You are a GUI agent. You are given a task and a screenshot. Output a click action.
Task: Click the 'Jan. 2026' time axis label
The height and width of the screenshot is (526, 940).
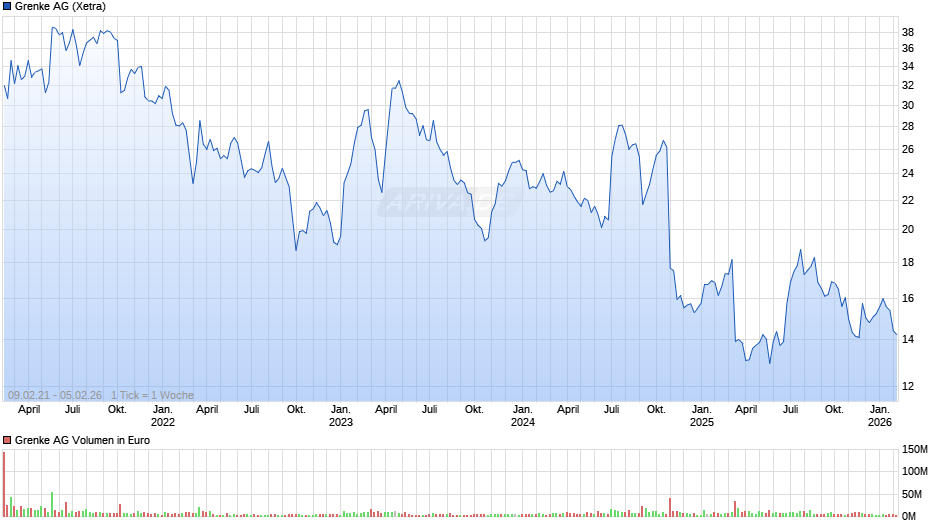tap(879, 416)
